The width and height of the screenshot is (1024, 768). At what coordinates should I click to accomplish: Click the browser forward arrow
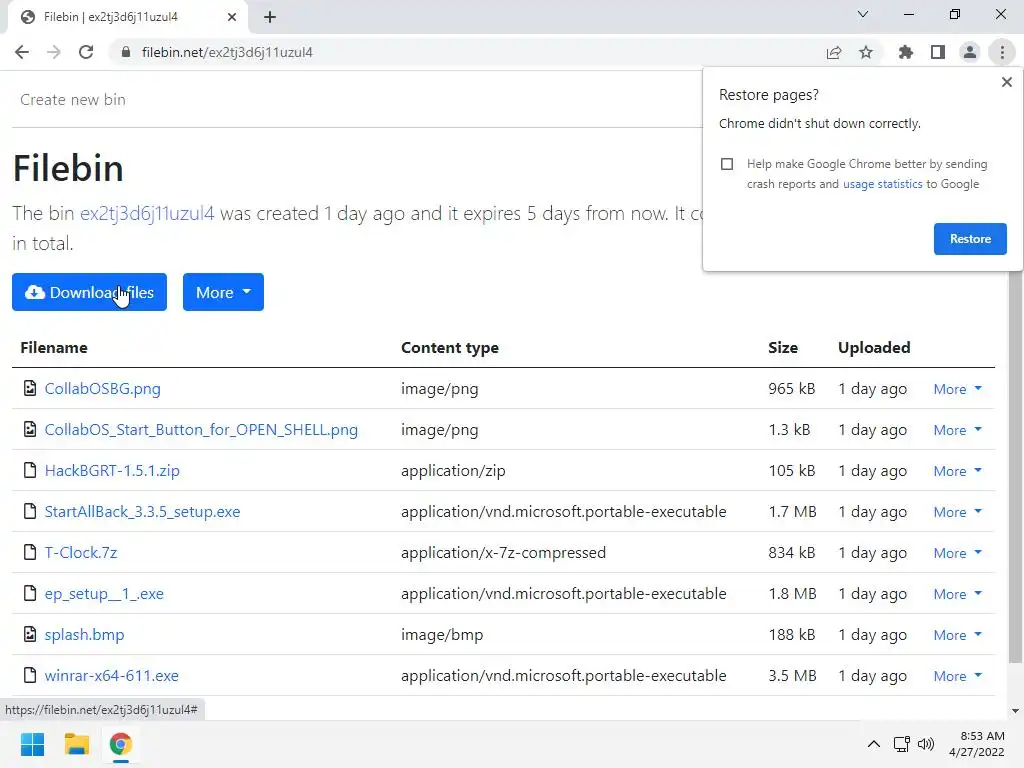[54, 52]
